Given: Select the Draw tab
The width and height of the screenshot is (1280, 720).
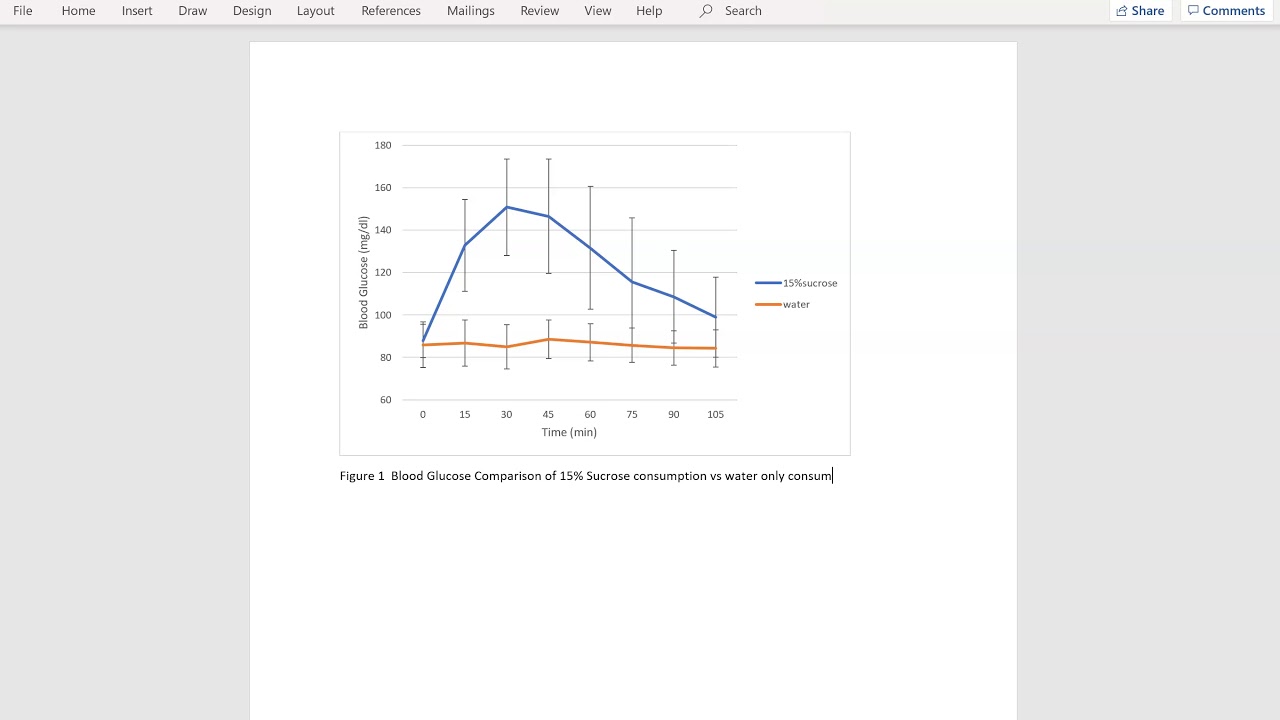Looking at the screenshot, I should coord(193,11).
